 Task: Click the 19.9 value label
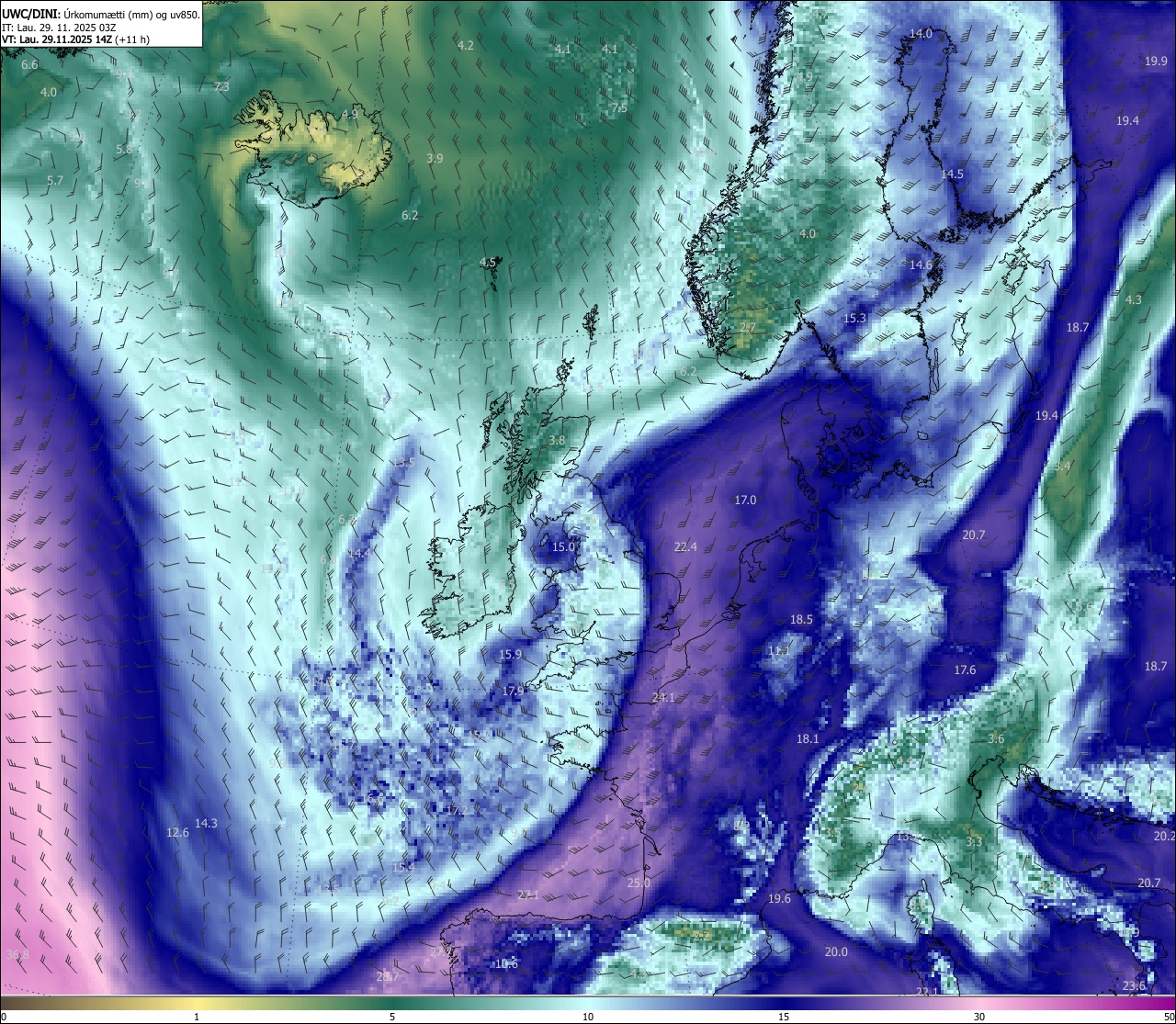[x=1156, y=61]
